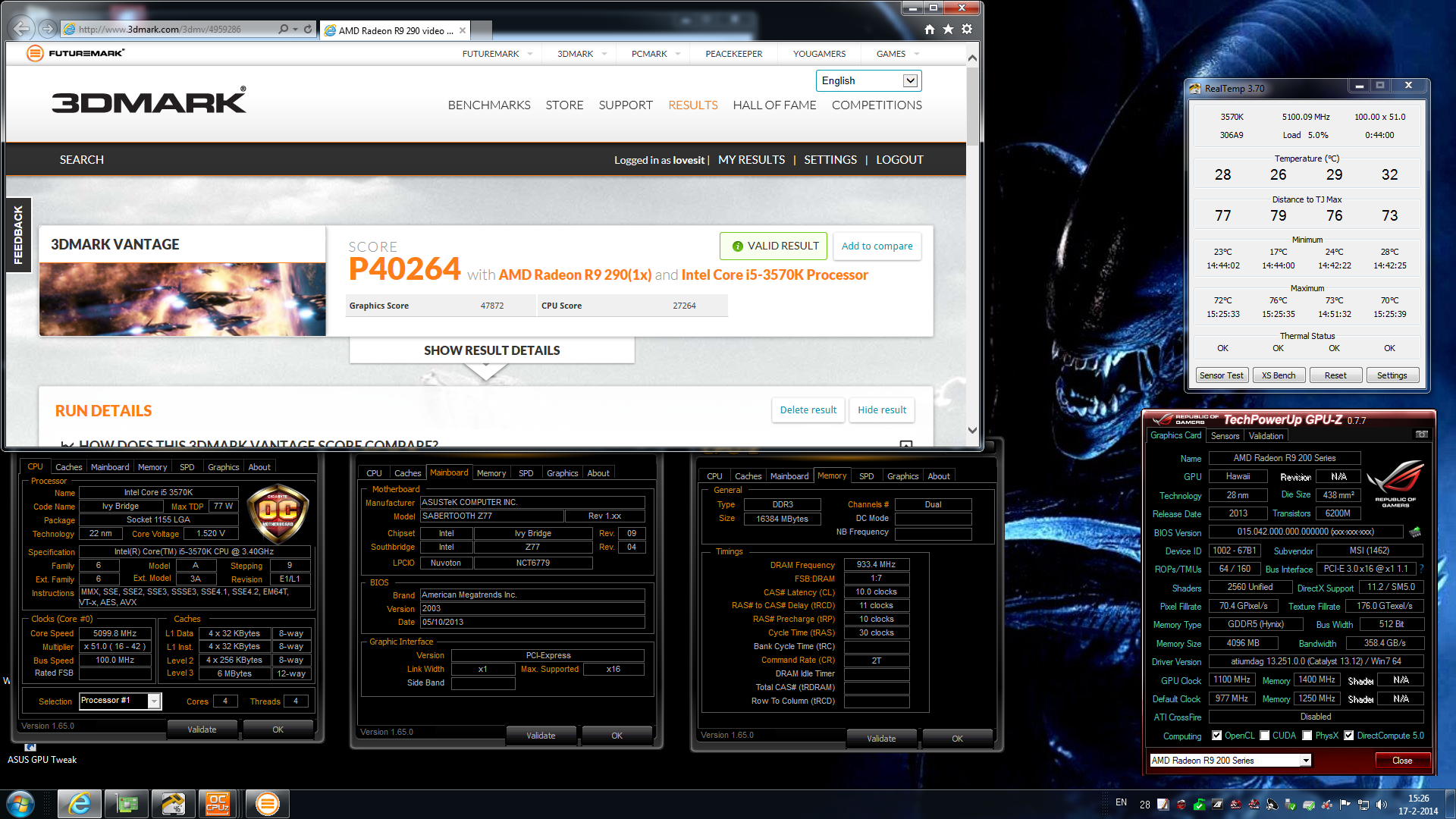Open the Action Center flag tray icon
This screenshot has height=819, width=1456.
pos(1345,805)
